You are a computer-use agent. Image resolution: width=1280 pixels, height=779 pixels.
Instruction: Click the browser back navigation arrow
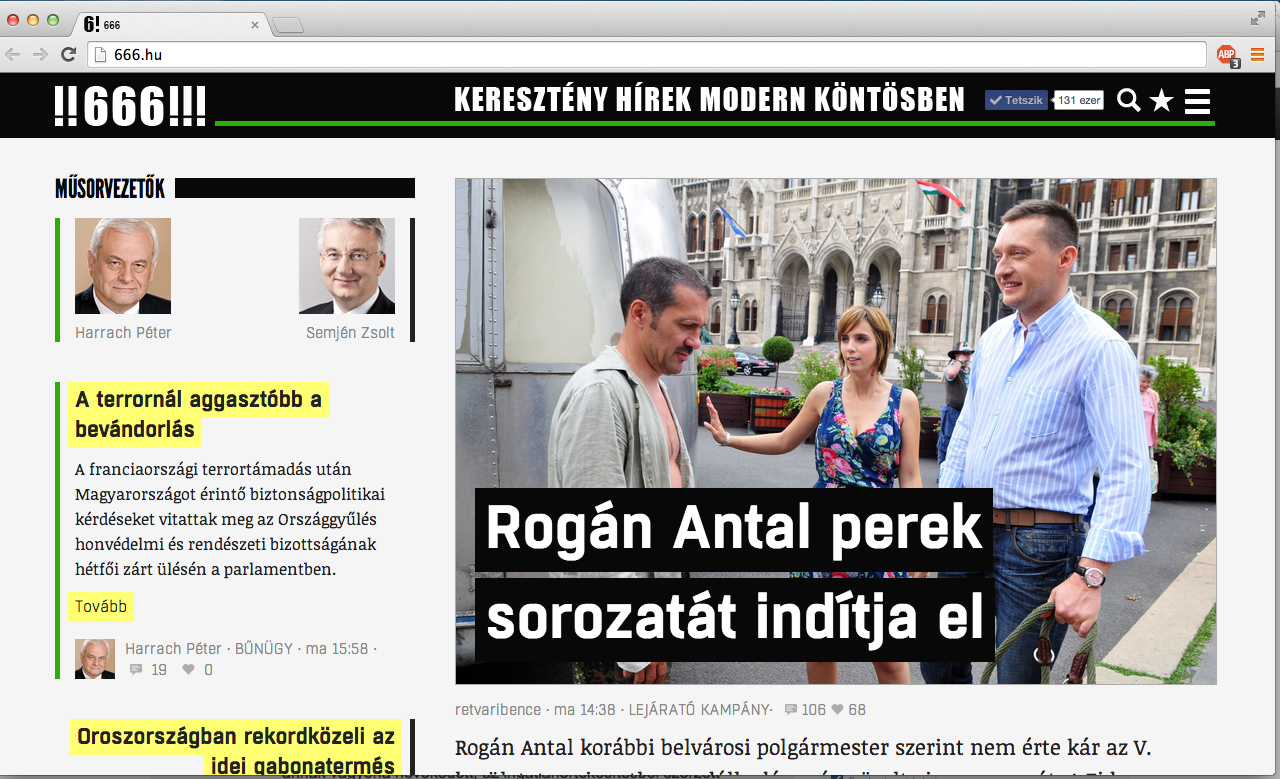[x=12, y=55]
